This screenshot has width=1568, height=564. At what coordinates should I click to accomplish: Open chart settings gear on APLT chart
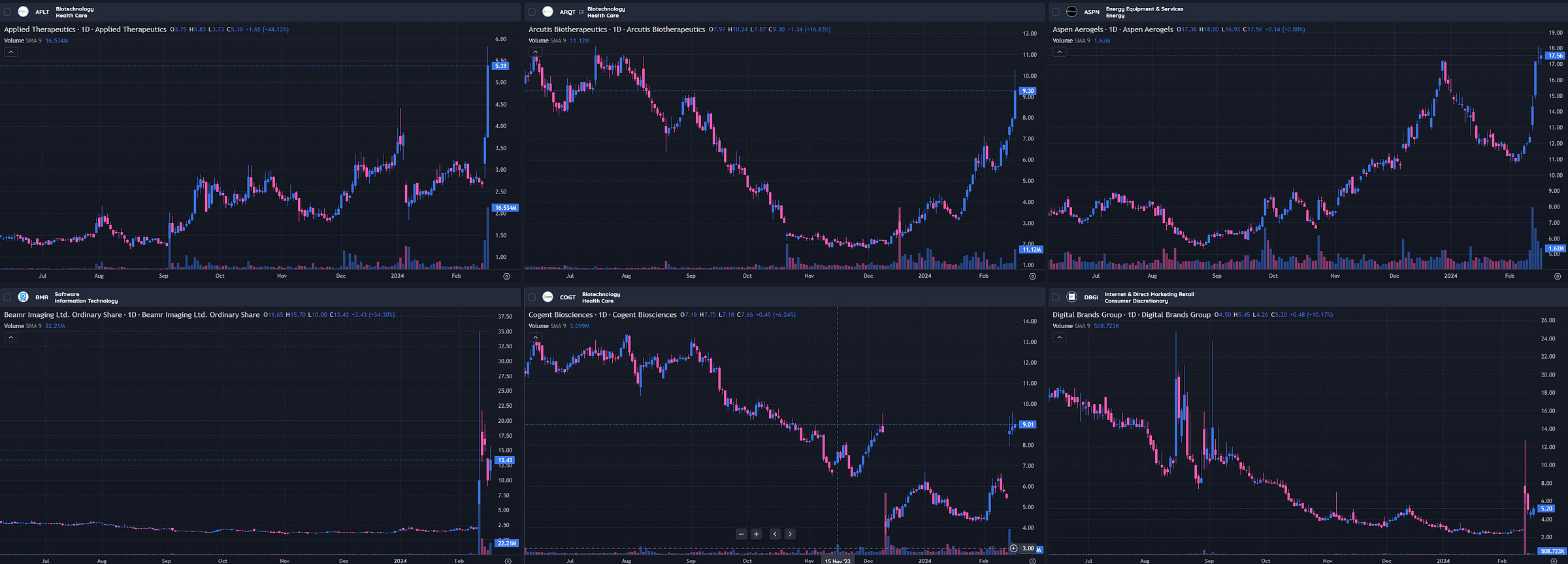click(506, 276)
